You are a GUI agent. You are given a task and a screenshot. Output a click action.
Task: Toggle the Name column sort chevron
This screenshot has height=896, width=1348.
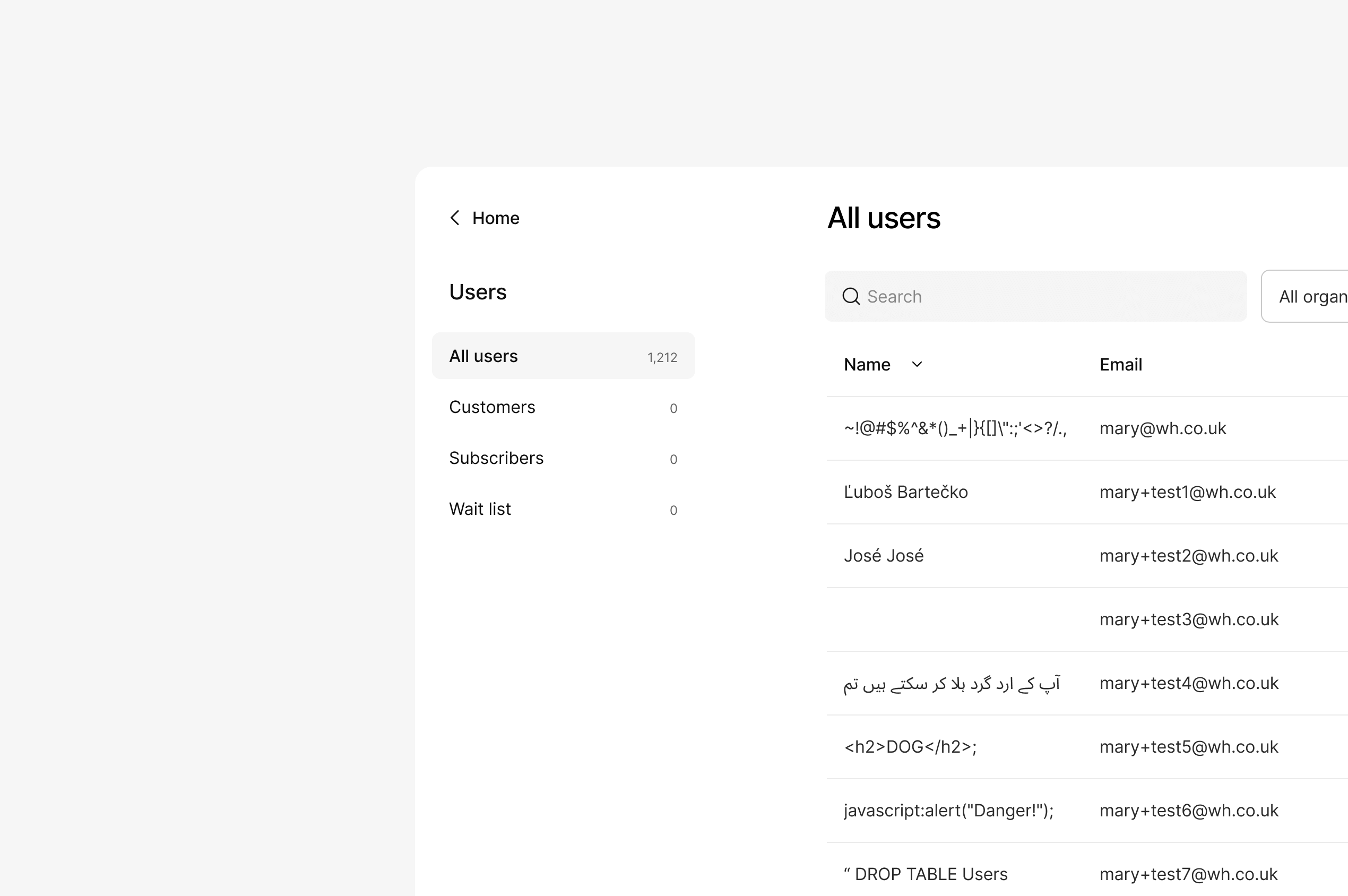point(917,365)
